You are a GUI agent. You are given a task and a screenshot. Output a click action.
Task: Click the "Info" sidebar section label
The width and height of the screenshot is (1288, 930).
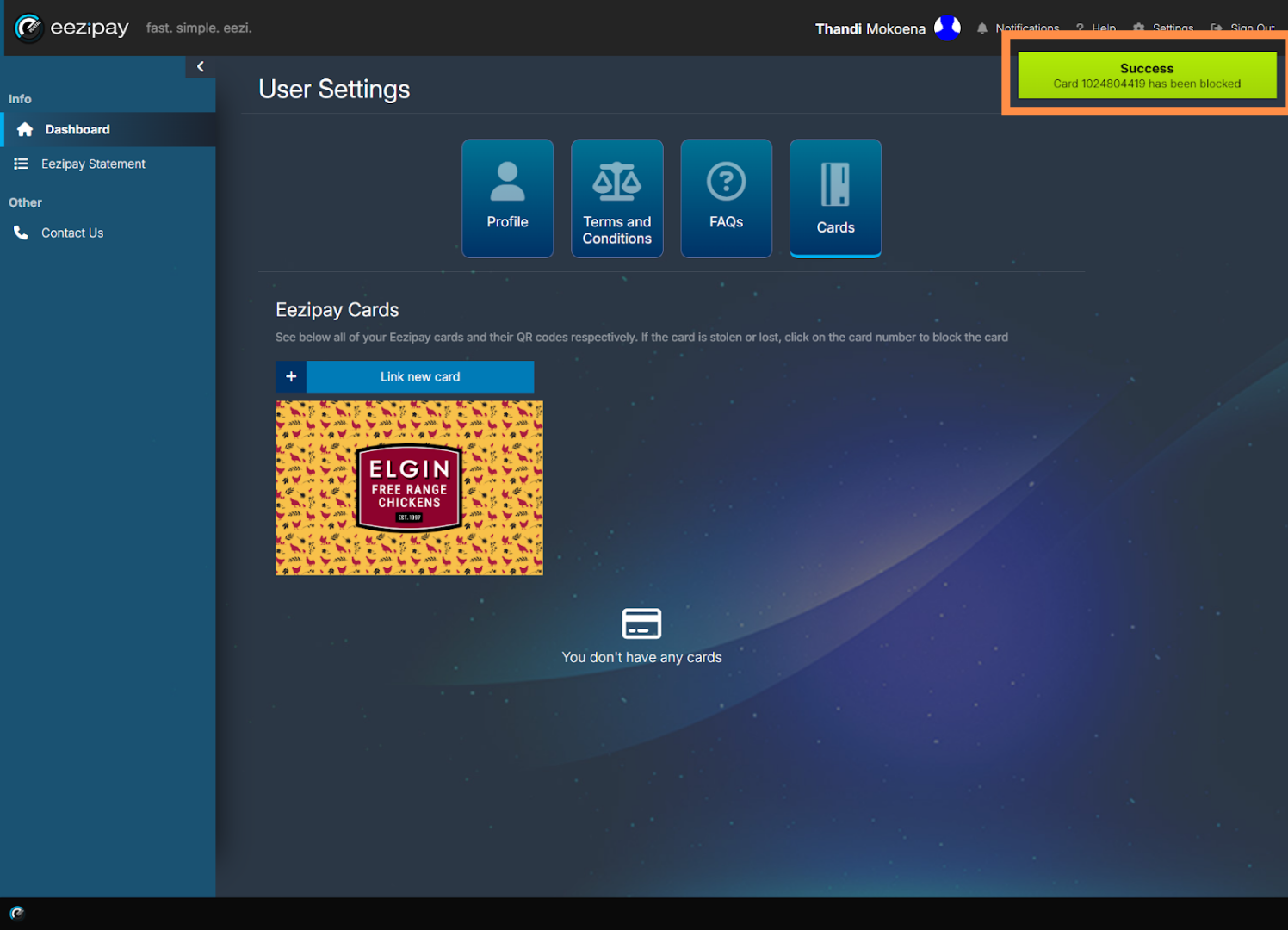[x=20, y=99]
